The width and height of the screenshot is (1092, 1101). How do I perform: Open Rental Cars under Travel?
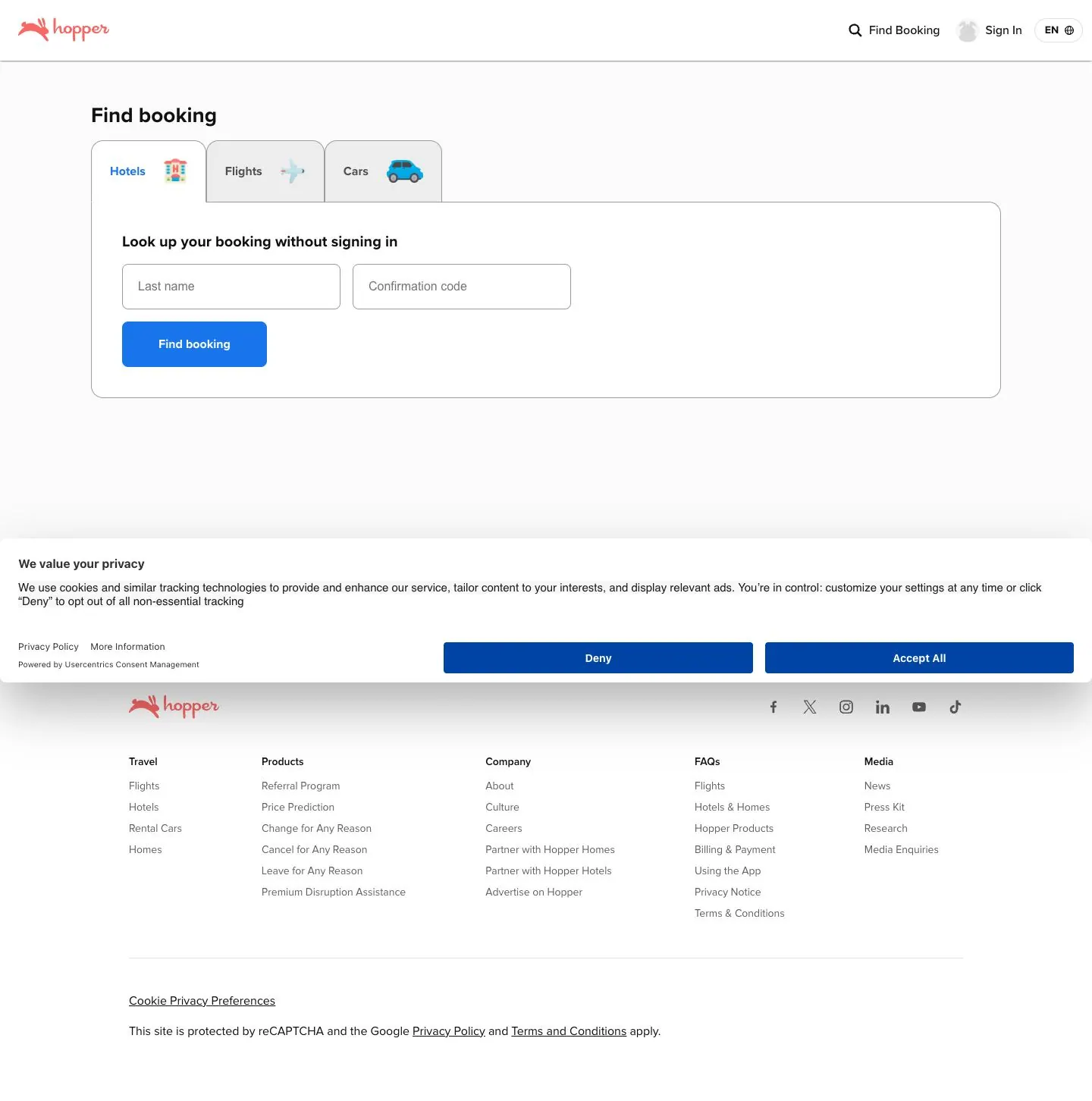click(x=155, y=828)
